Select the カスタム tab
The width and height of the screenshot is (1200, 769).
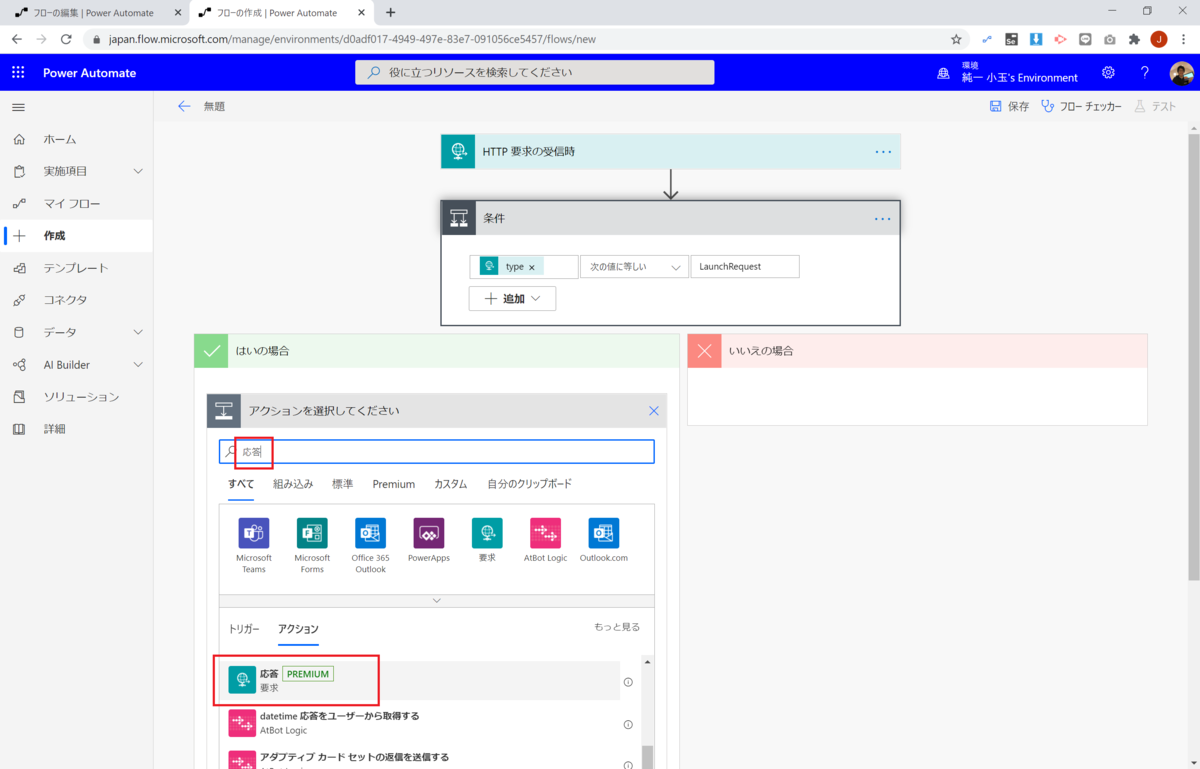coord(451,484)
